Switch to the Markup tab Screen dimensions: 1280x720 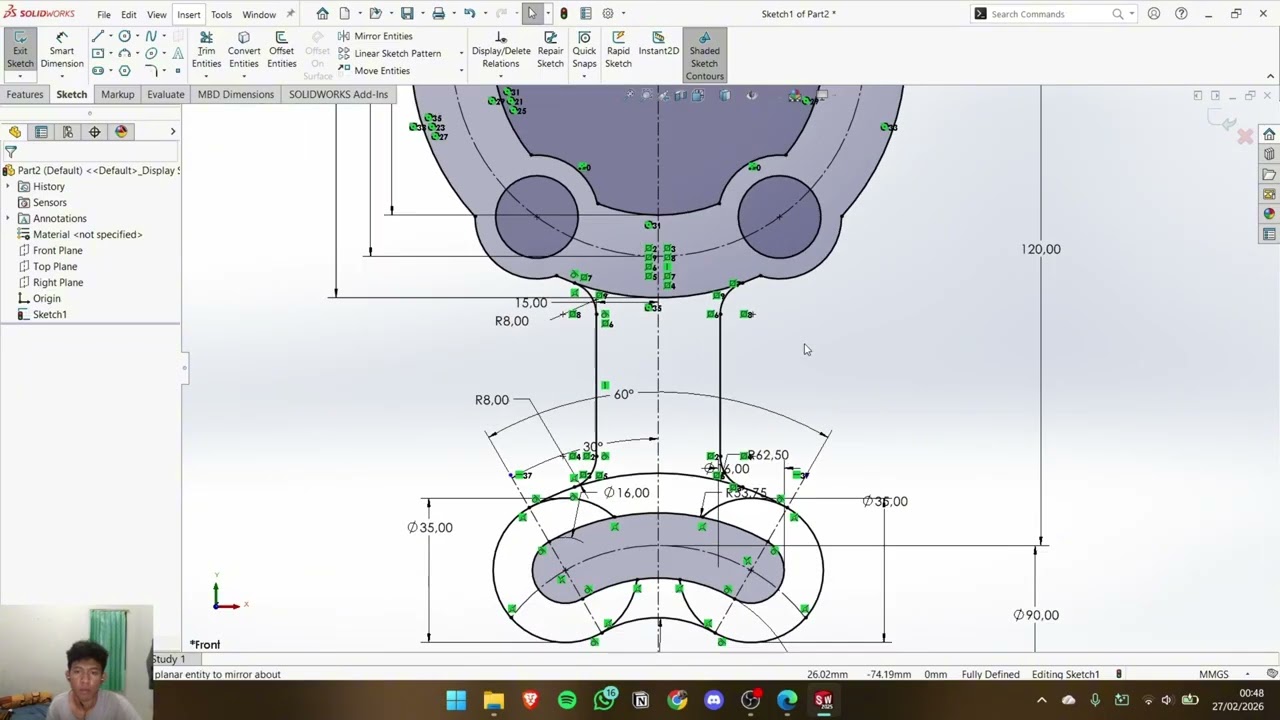pyautogui.click(x=118, y=94)
